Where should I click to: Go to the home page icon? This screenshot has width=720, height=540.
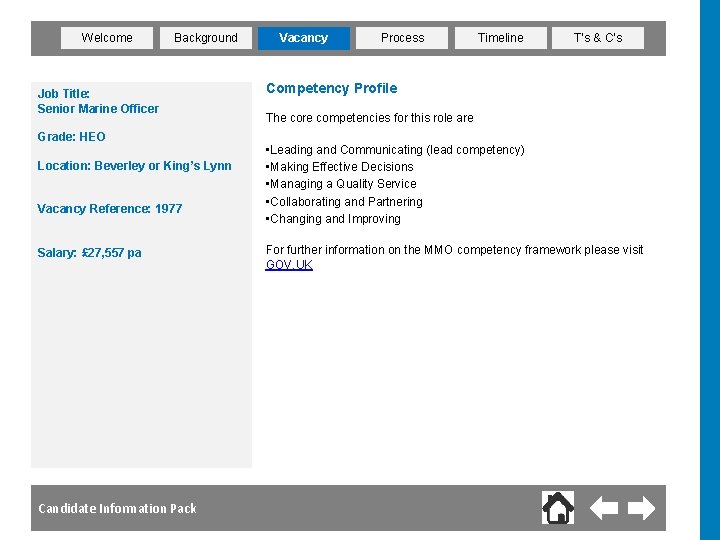(x=558, y=507)
